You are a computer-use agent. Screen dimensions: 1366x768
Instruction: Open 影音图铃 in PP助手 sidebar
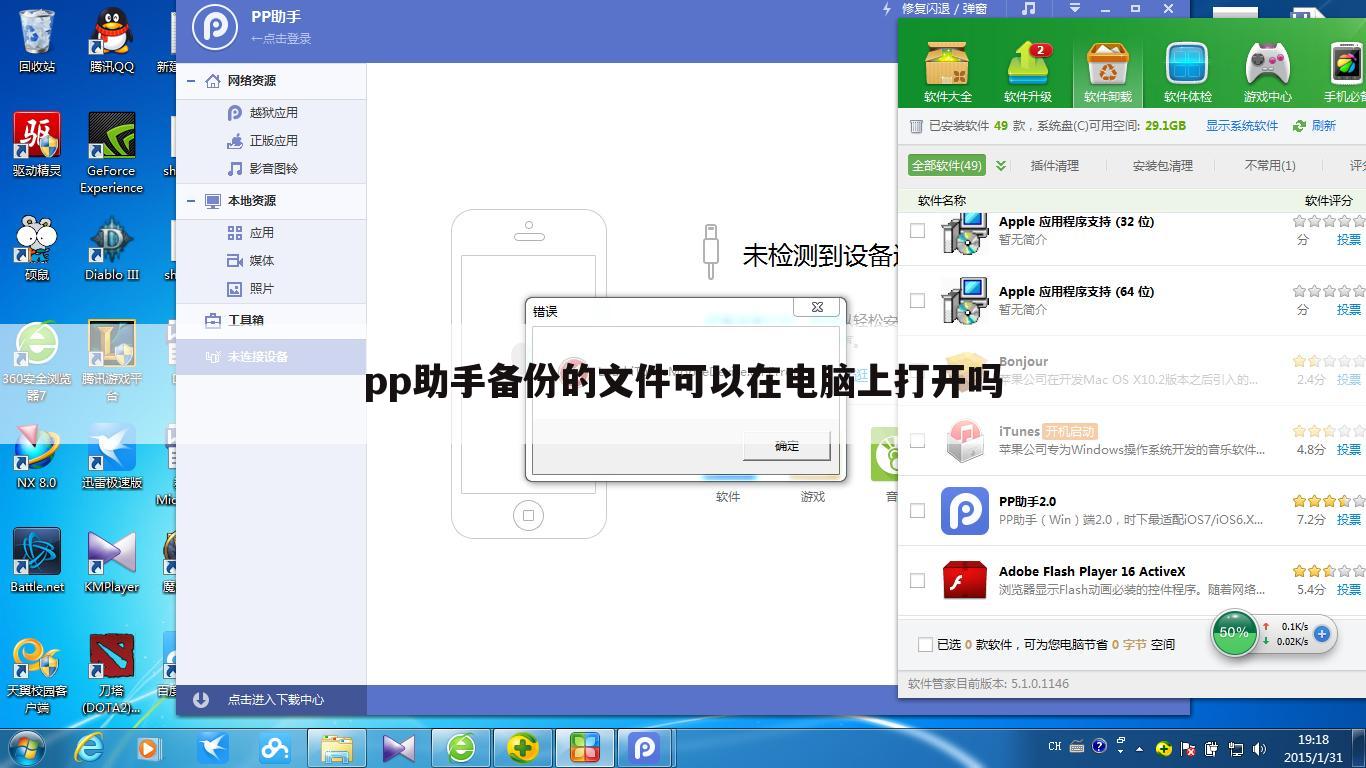(272, 169)
